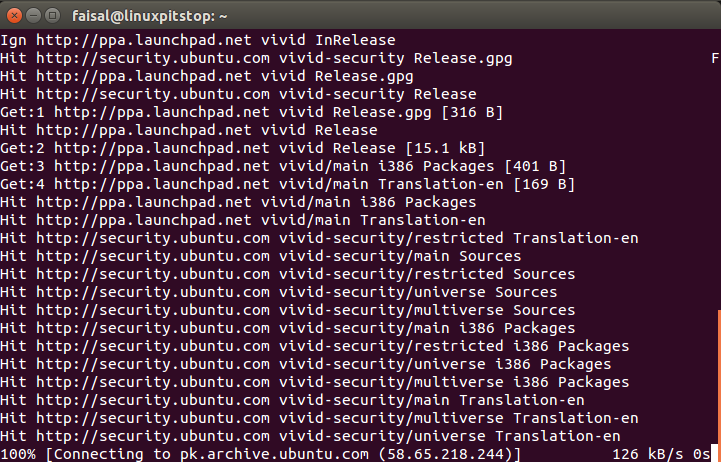Click the cursor block at end of progress line
721x462 pixels.
point(715,453)
